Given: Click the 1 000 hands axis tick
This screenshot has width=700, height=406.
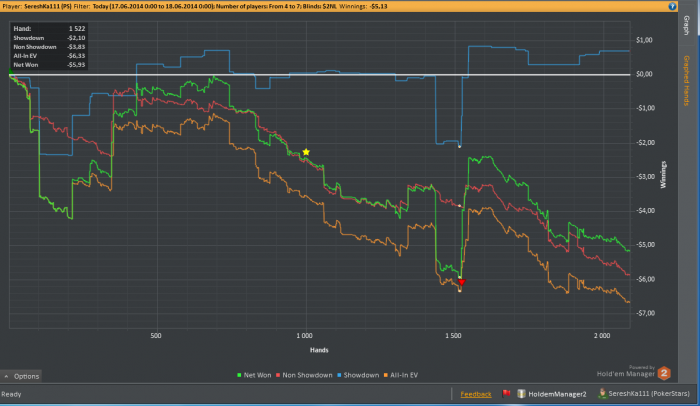Looking at the screenshot, I should (x=304, y=335).
